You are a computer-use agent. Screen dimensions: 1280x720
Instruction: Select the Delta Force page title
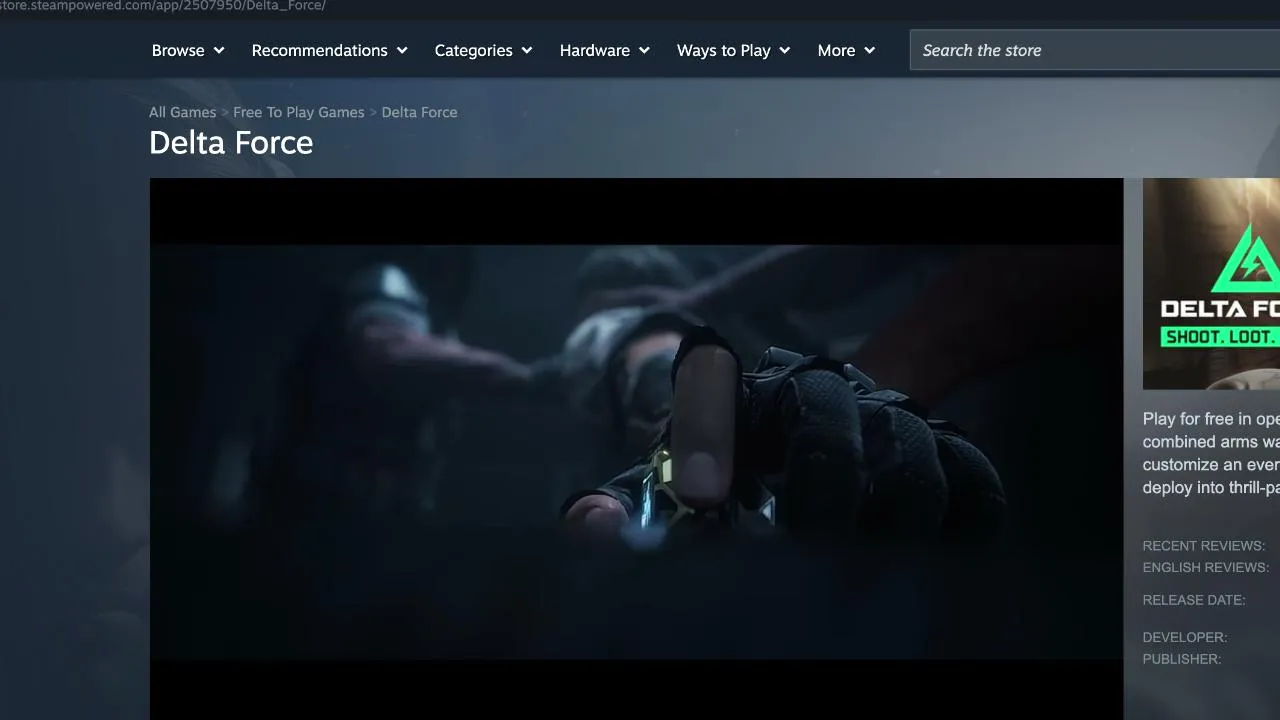click(x=231, y=143)
